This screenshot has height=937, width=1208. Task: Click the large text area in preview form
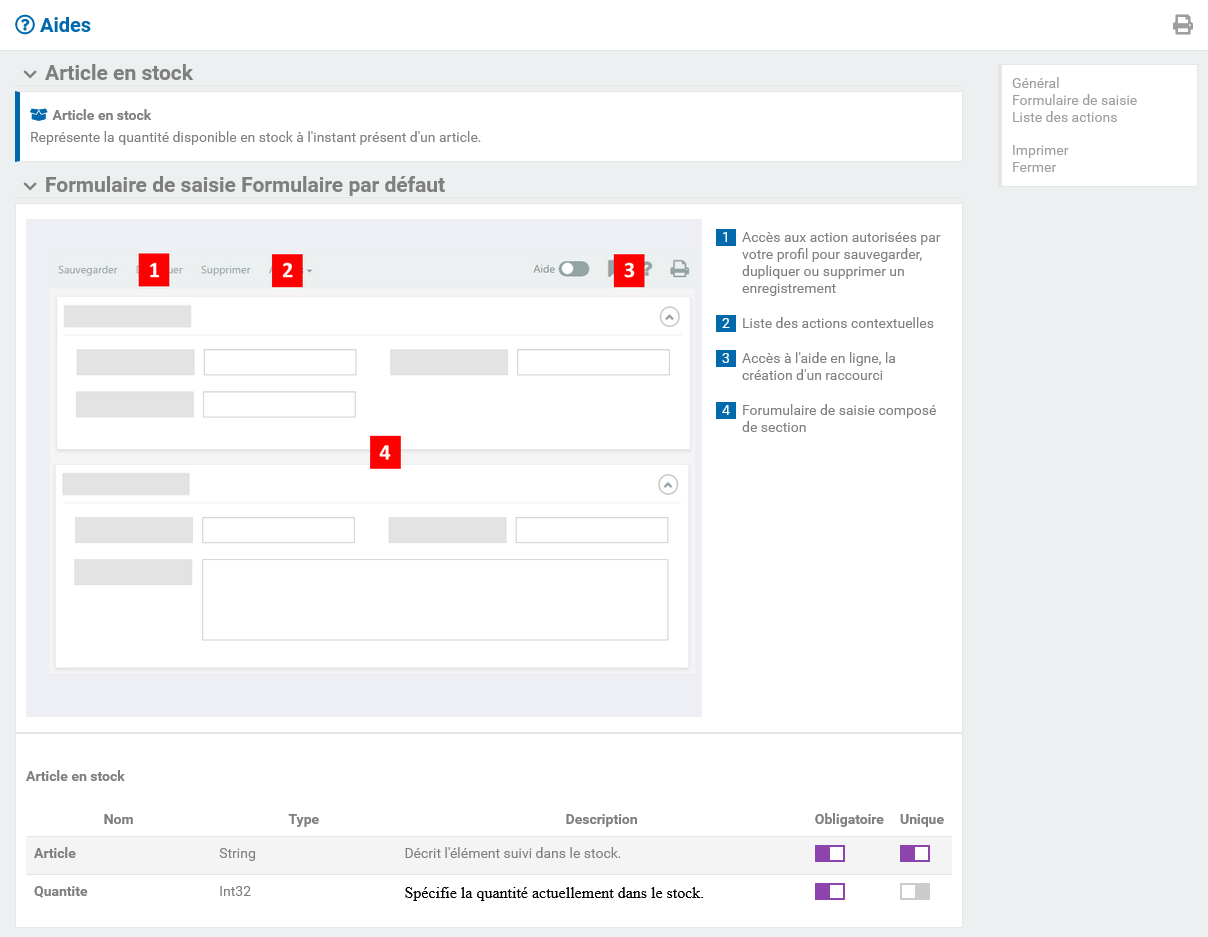(435, 599)
